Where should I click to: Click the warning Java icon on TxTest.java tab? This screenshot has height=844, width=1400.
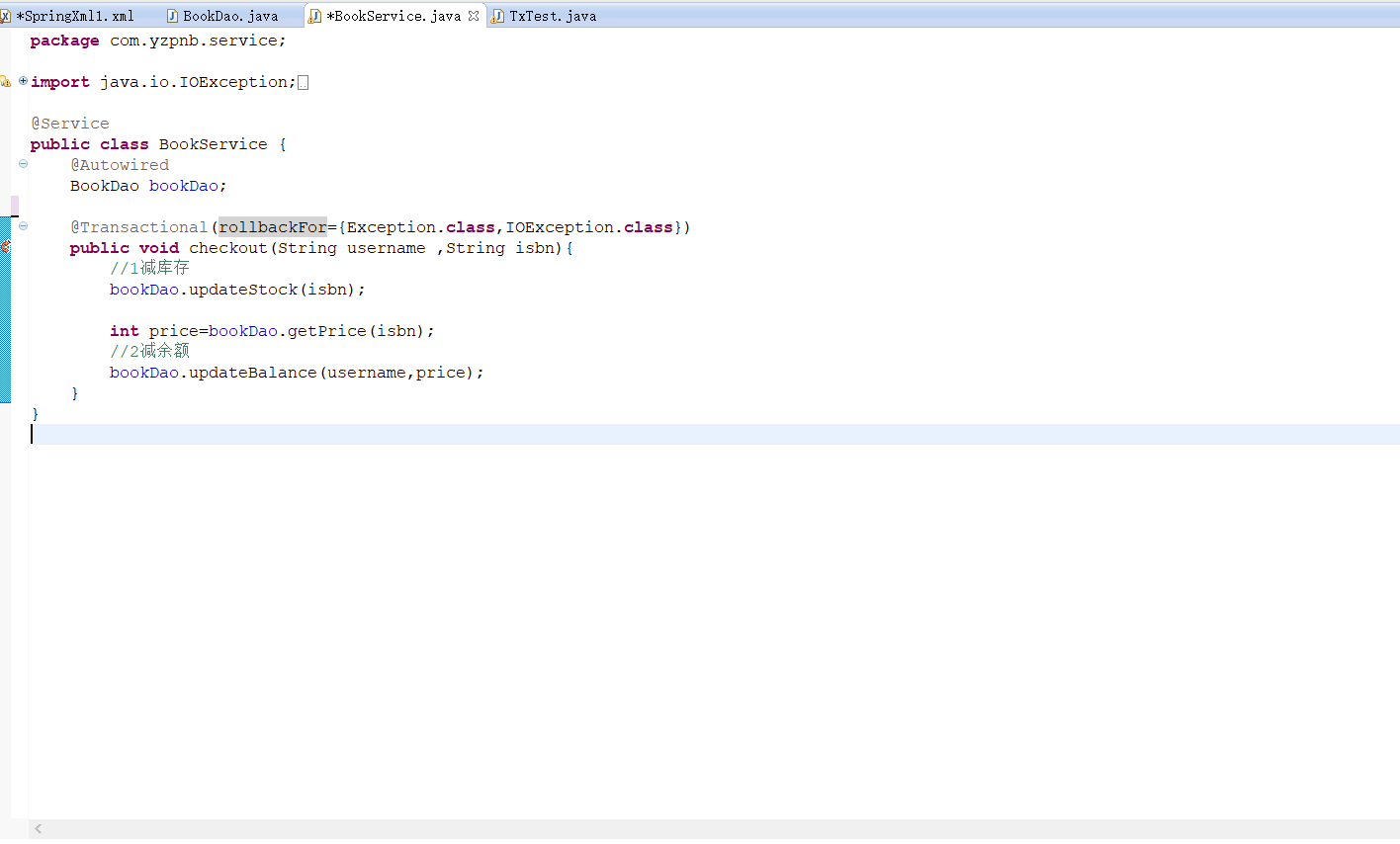(497, 16)
